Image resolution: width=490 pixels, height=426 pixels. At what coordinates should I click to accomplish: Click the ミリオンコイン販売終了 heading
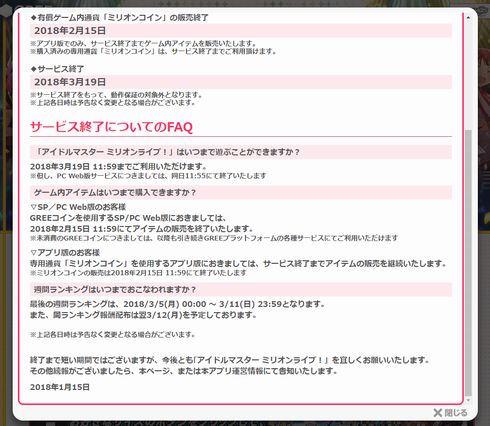coord(119,18)
